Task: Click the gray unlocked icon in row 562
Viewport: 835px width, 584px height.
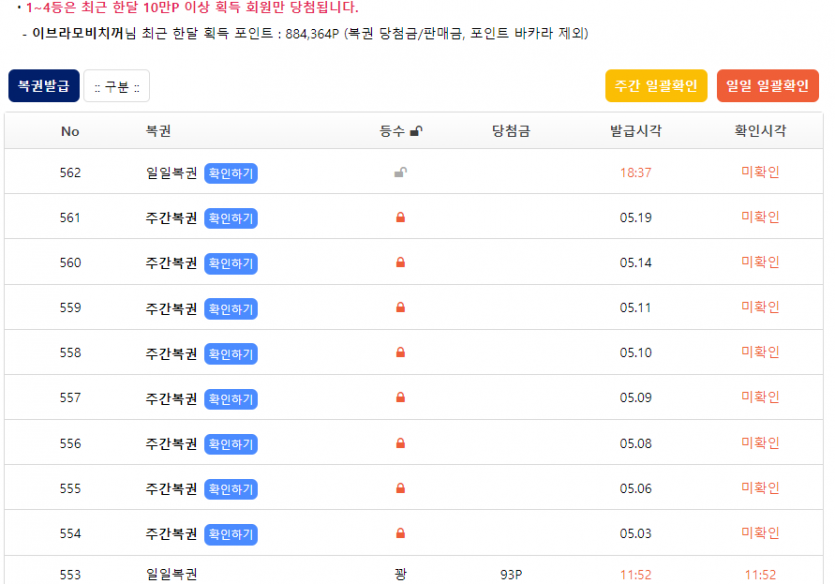Action: [400, 173]
